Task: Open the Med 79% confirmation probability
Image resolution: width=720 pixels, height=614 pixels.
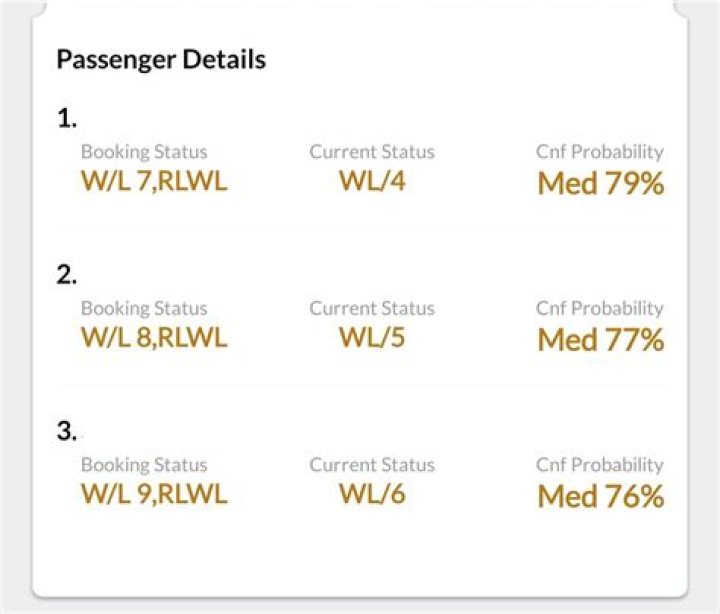Action: pyautogui.click(x=601, y=183)
